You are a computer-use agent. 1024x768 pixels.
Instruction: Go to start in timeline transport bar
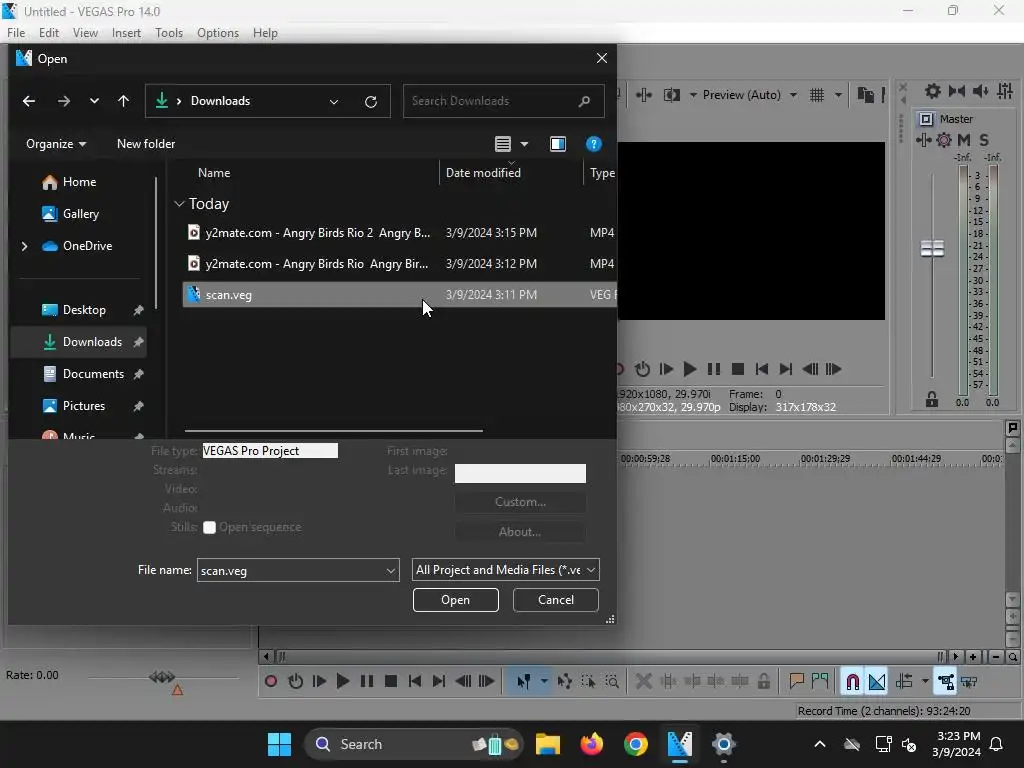pyautogui.click(x=415, y=681)
